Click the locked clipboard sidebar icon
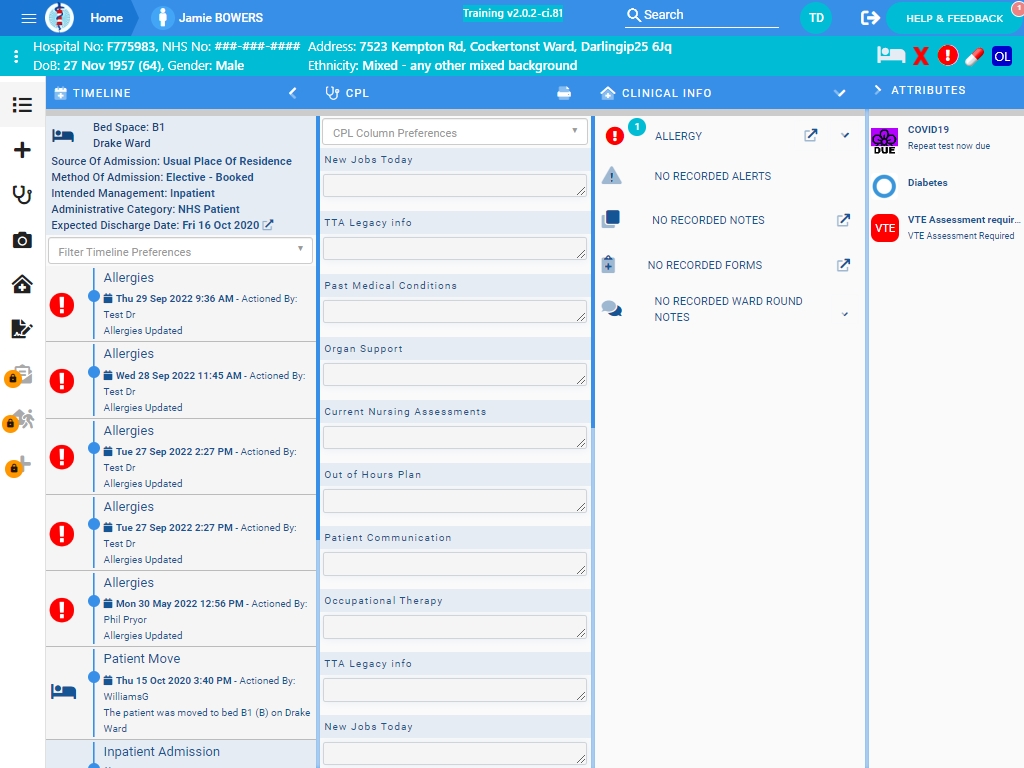The height and width of the screenshot is (768, 1024). click(20, 375)
